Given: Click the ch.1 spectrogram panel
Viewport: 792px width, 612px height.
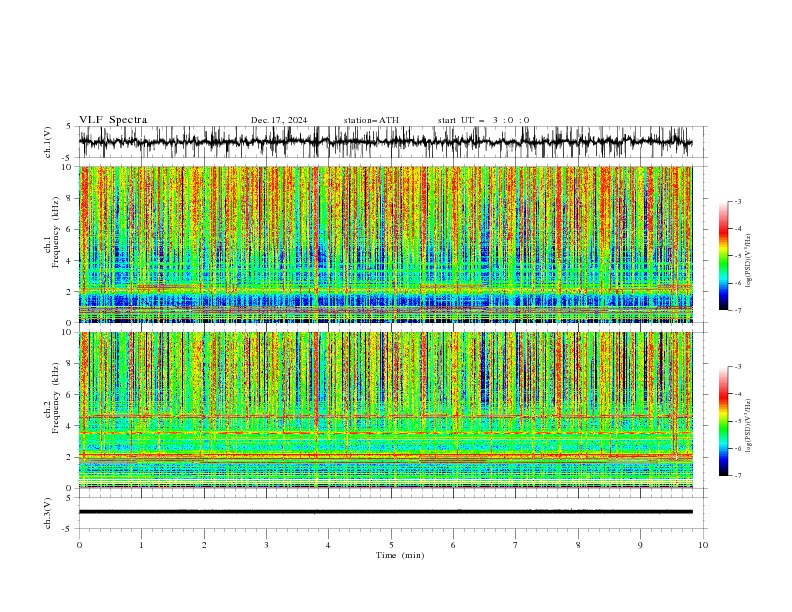Looking at the screenshot, I should 386,244.
